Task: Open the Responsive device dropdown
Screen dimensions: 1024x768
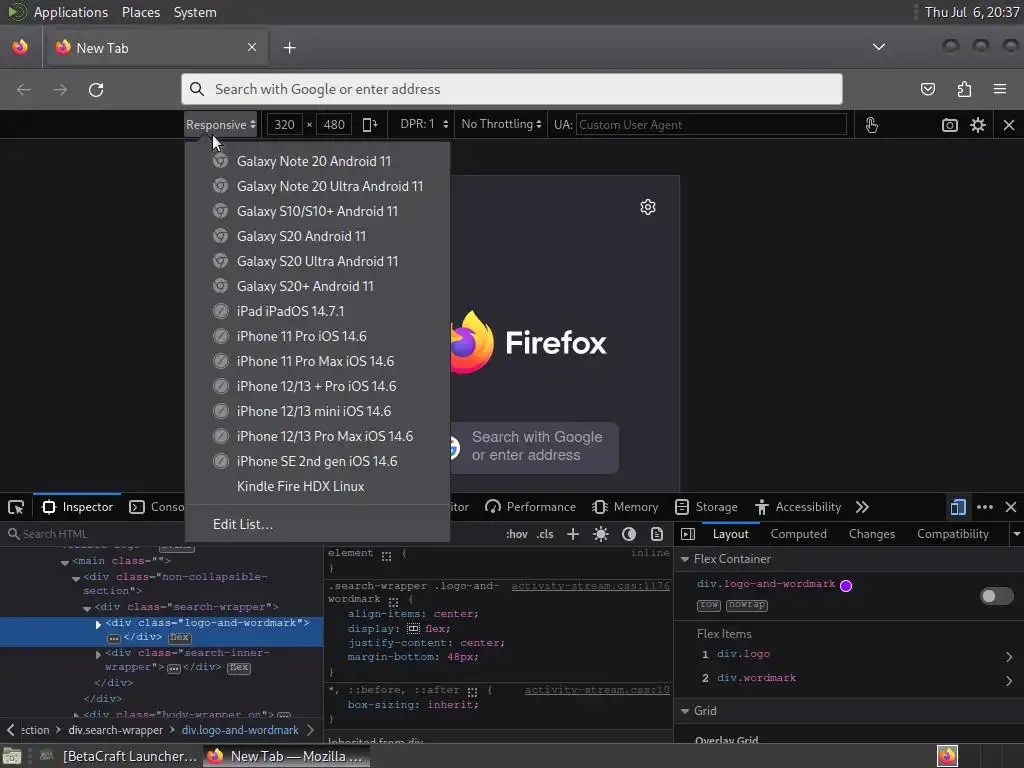Action: click(221, 125)
